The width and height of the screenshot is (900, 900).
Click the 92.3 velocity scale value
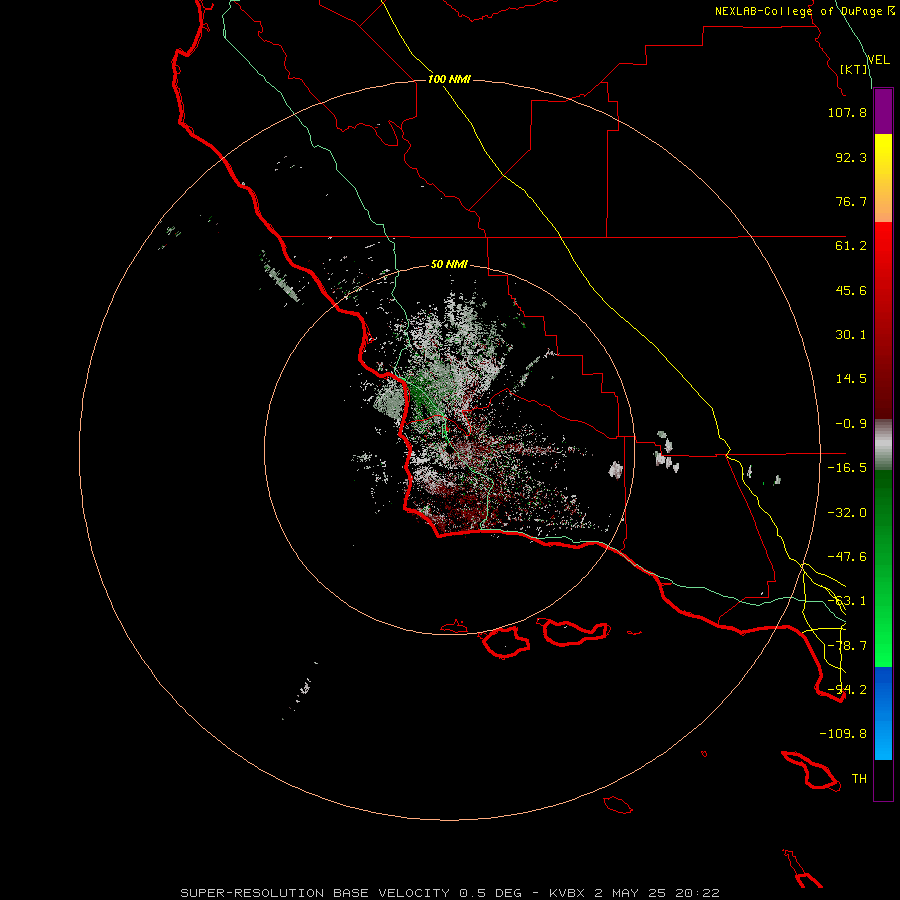click(x=851, y=157)
